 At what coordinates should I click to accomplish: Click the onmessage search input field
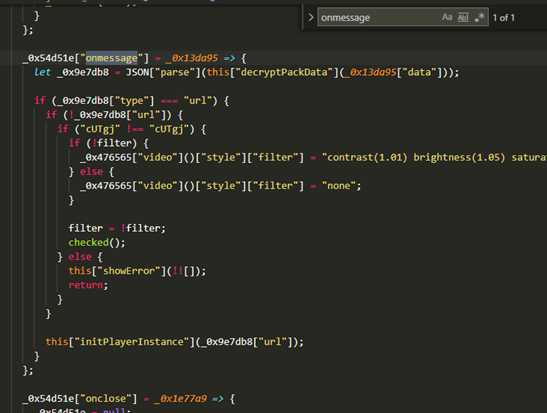pos(379,17)
